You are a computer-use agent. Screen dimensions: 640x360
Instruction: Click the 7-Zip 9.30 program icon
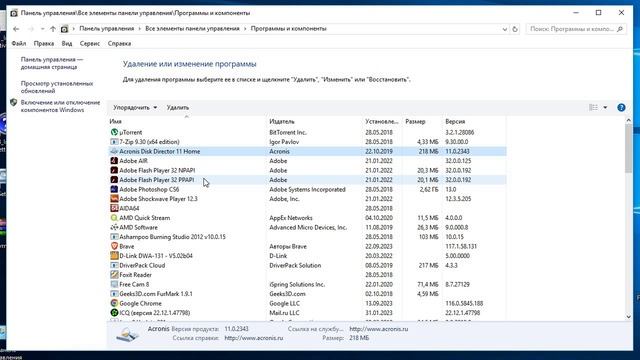tap(114, 142)
